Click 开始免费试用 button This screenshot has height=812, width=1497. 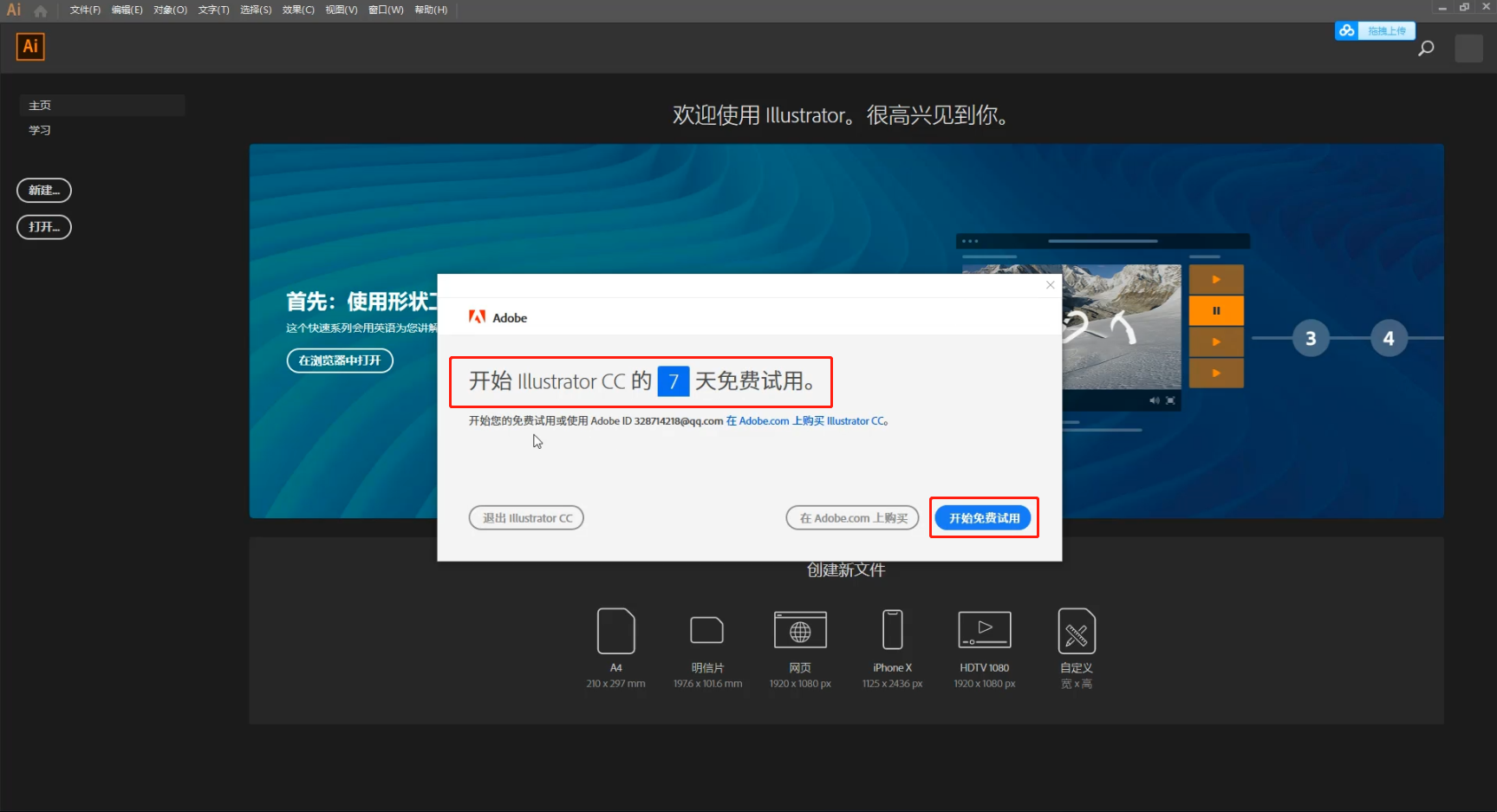[984, 518]
